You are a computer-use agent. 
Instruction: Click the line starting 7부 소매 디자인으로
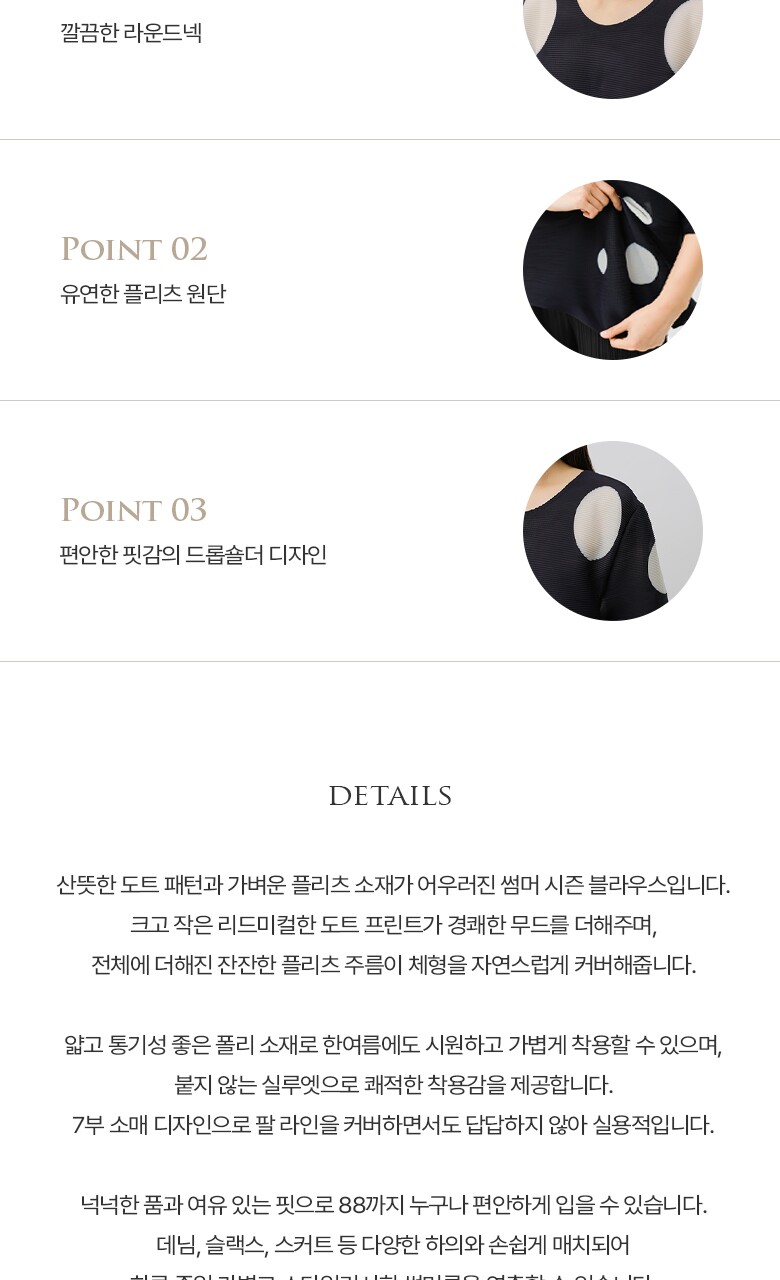click(393, 1125)
